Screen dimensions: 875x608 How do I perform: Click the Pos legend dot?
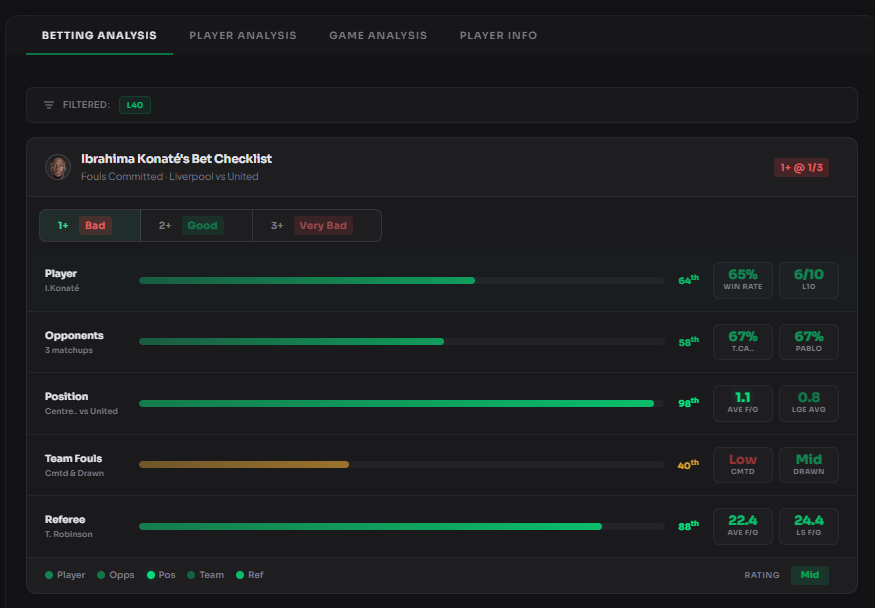coord(151,575)
